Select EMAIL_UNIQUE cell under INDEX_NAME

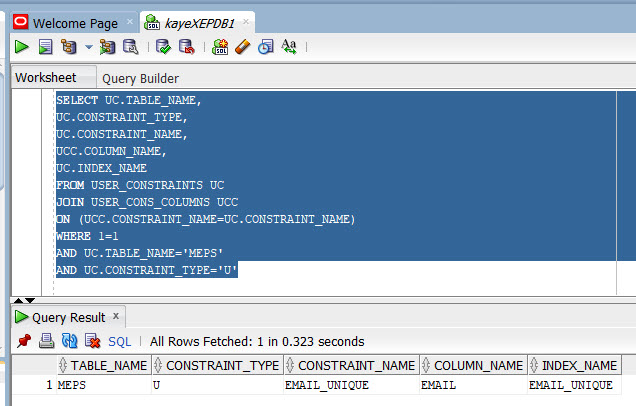tap(574, 385)
